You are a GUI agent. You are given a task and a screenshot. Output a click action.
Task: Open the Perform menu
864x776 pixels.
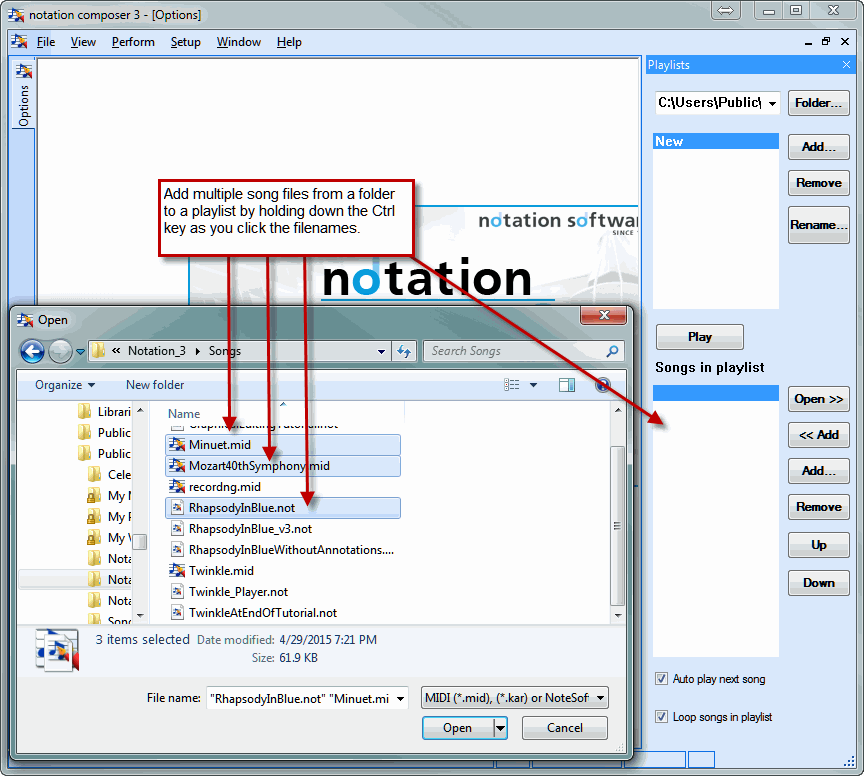click(133, 42)
